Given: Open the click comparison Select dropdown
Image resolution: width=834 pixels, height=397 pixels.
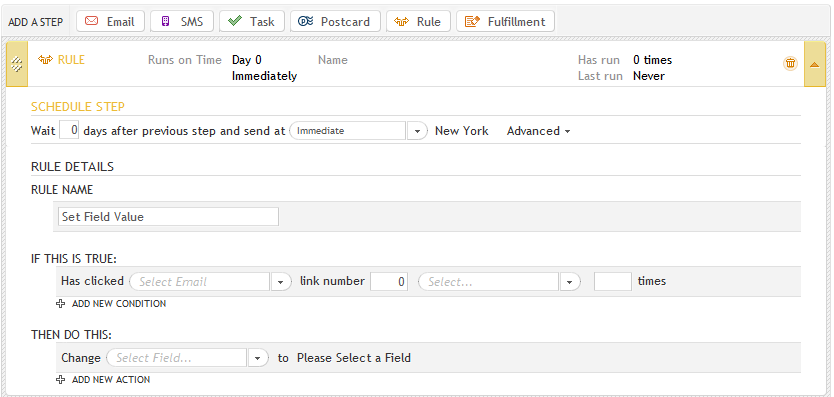Looking at the screenshot, I should [x=570, y=282].
